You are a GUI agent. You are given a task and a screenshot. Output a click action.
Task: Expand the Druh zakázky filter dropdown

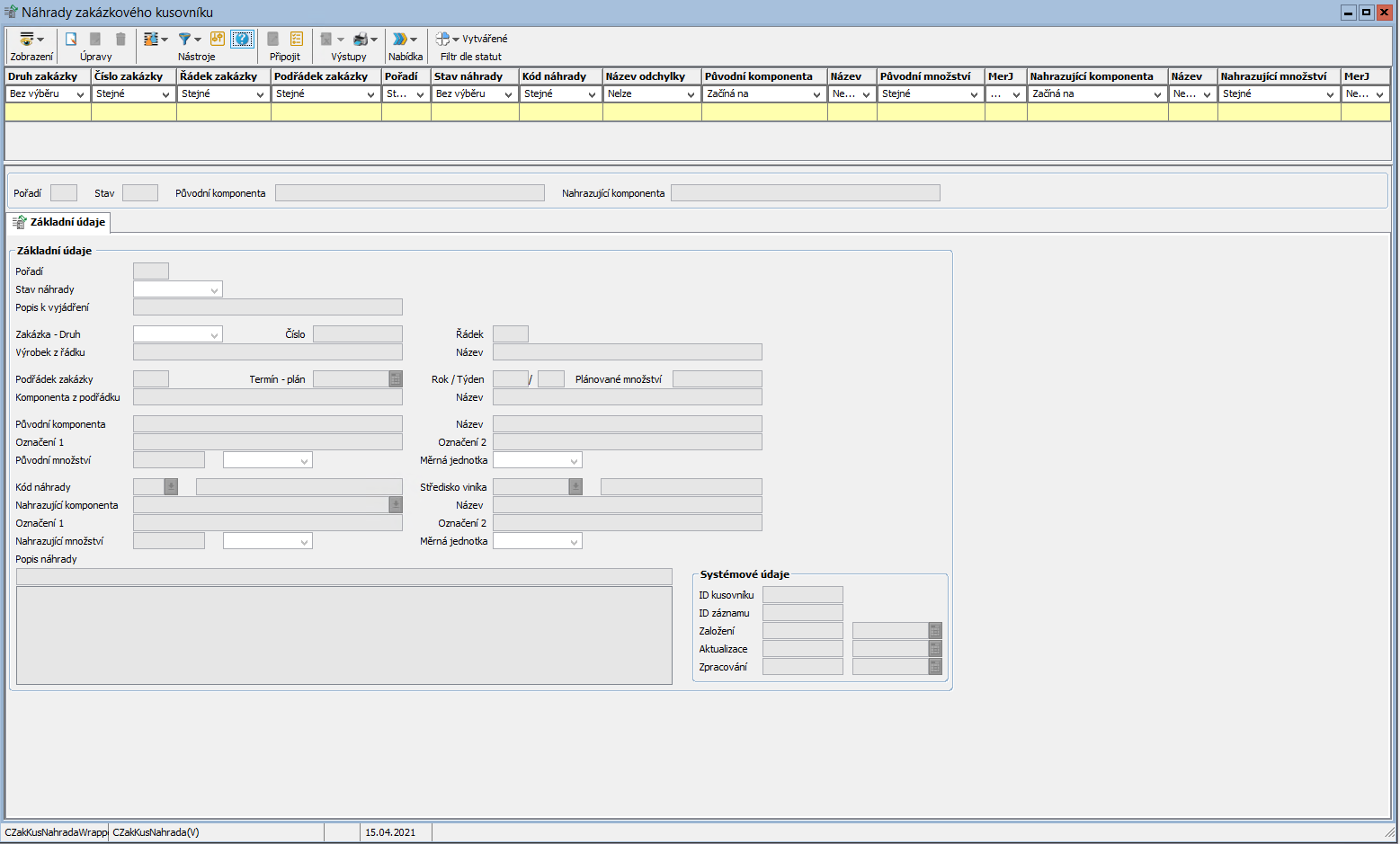(x=80, y=94)
